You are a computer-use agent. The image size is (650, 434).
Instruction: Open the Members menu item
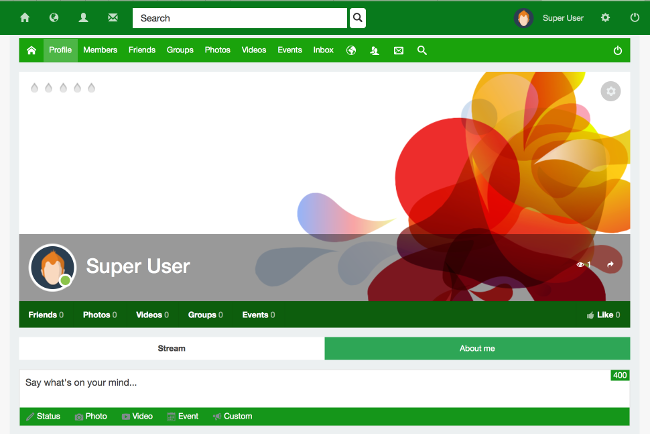pyautogui.click(x=100, y=50)
